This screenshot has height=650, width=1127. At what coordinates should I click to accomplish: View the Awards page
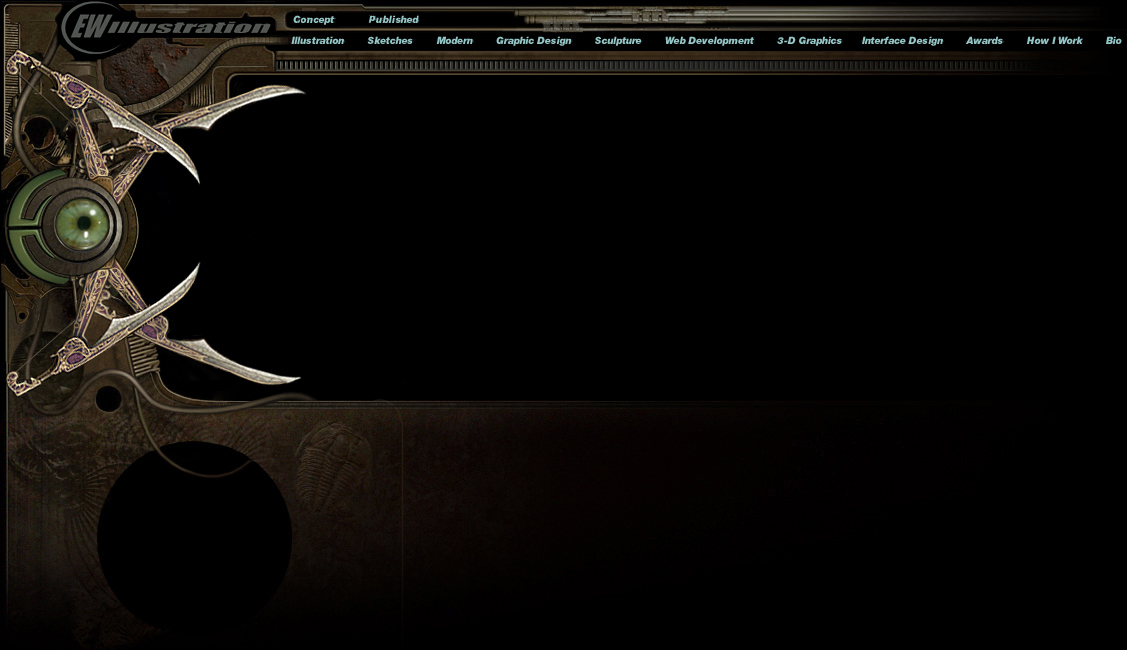(984, 41)
